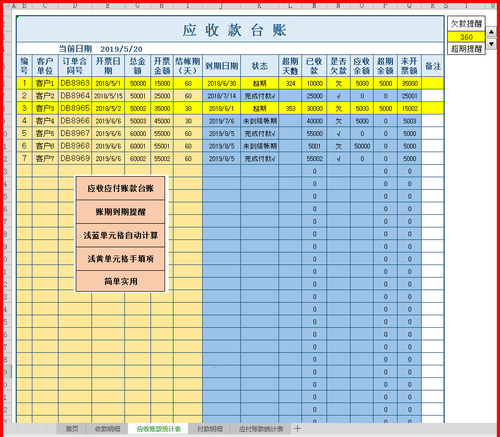
Task: Select order number cell DB8967
Action: tap(75, 133)
